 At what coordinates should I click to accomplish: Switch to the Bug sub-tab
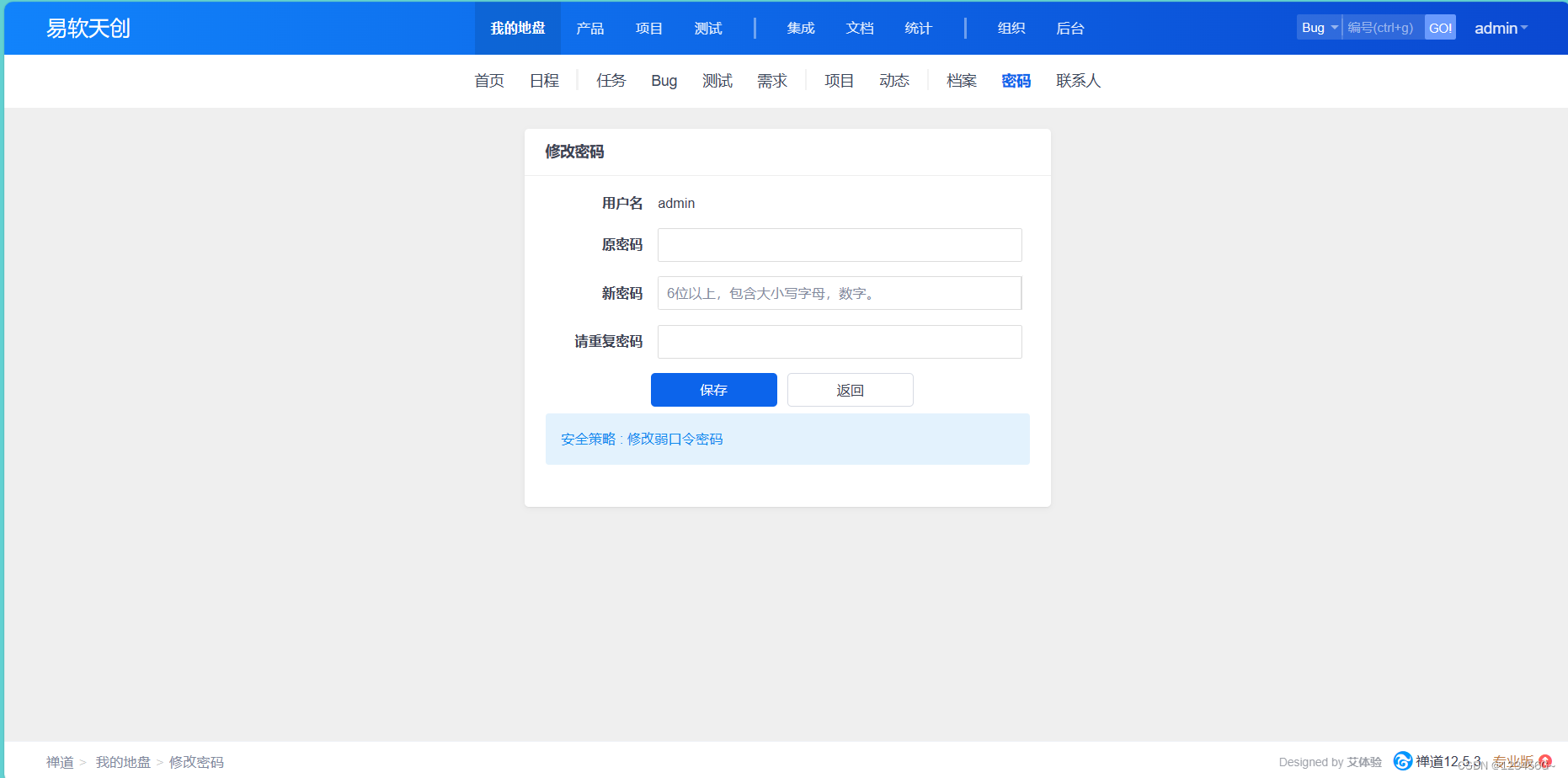(664, 80)
